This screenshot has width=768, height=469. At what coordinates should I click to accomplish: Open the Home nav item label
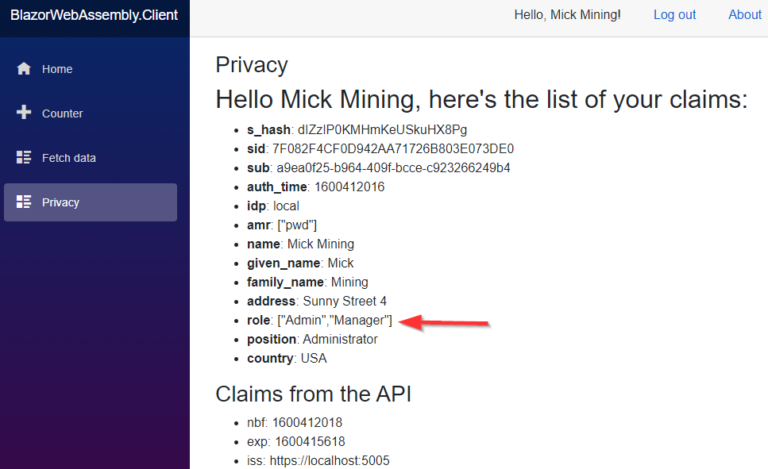57,69
